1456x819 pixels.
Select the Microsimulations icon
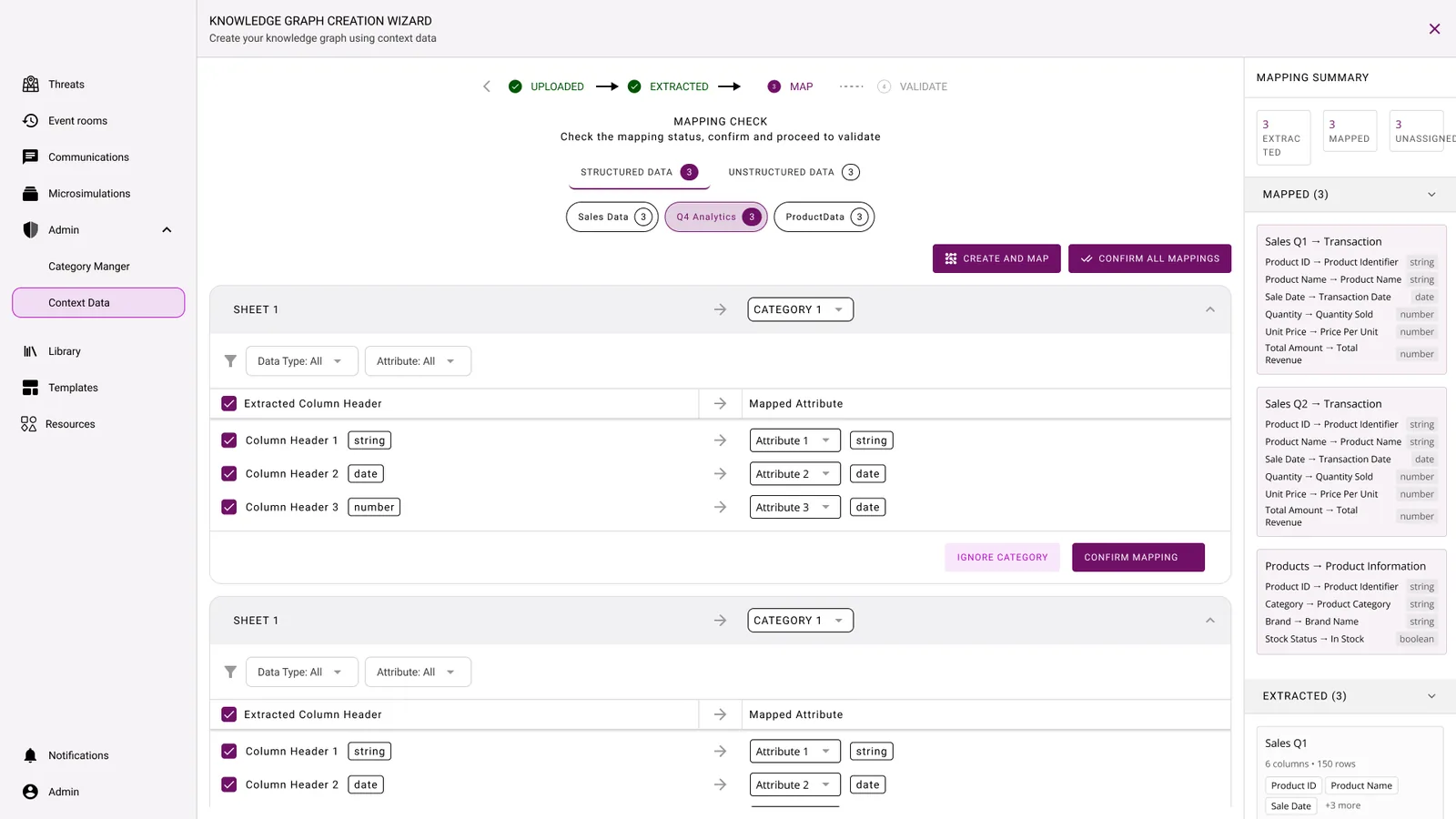coord(31,194)
